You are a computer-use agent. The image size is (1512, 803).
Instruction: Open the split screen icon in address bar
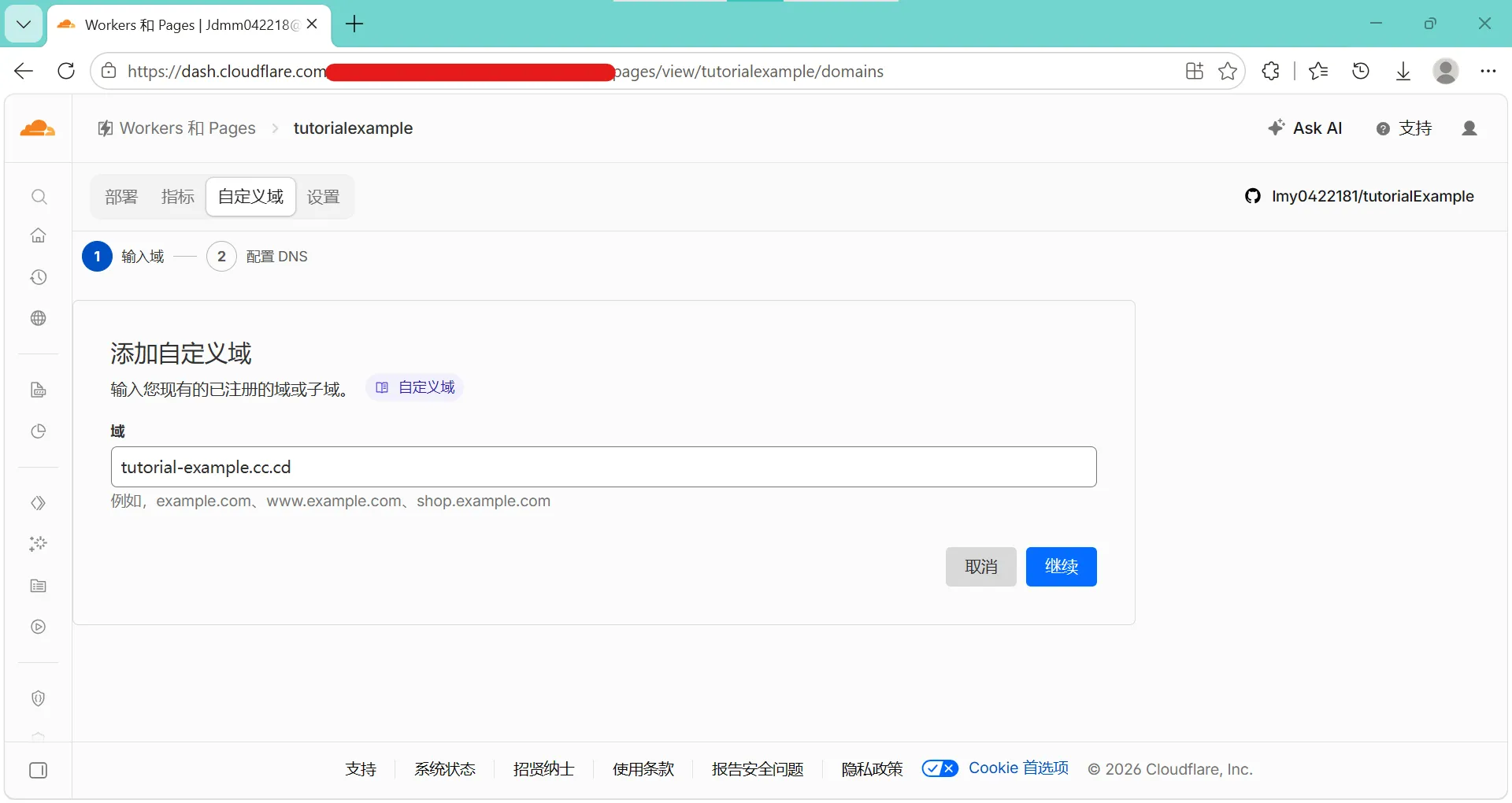coord(1195,72)
